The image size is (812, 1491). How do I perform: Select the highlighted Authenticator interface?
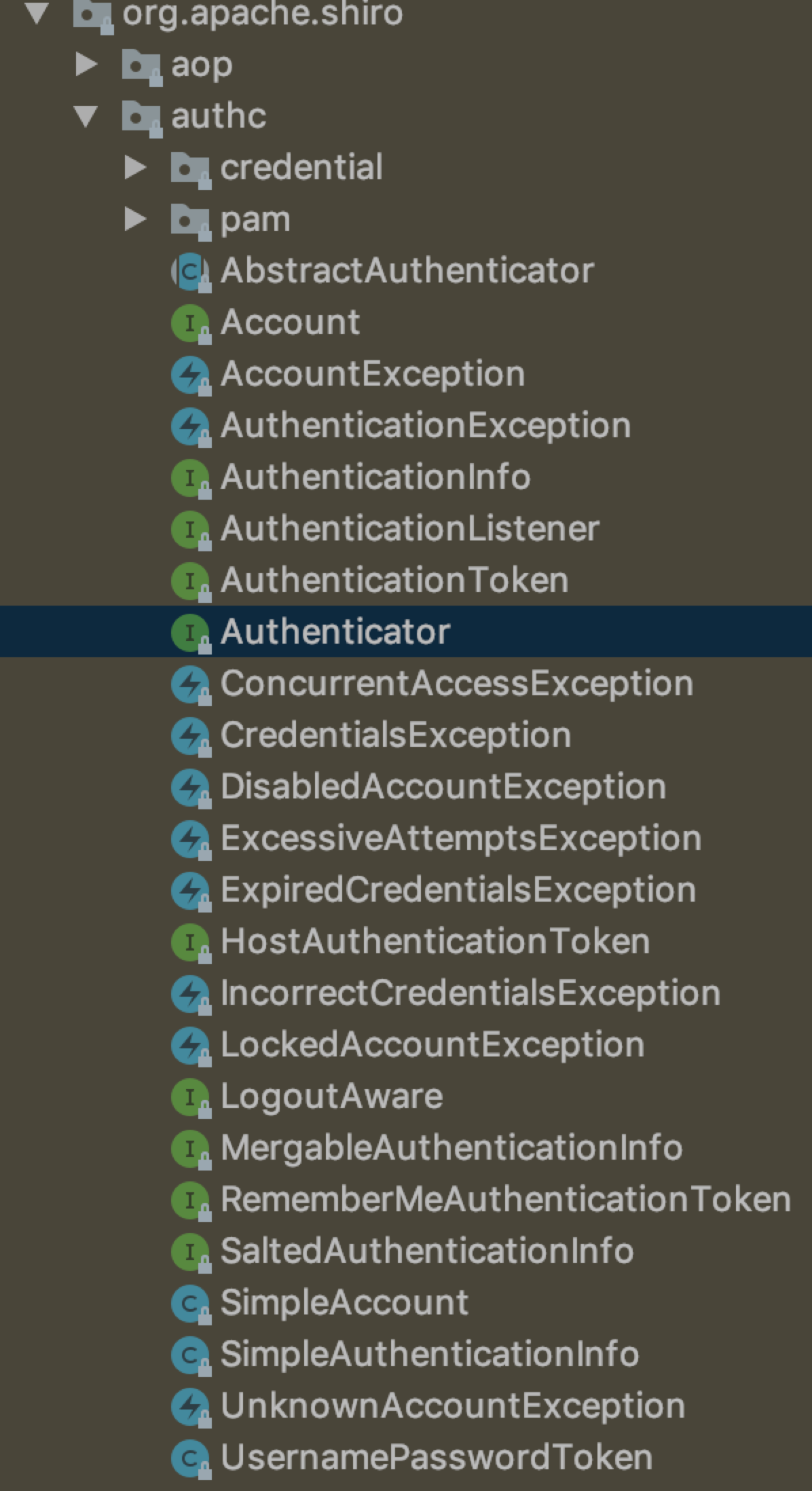(x=406, y=631)
